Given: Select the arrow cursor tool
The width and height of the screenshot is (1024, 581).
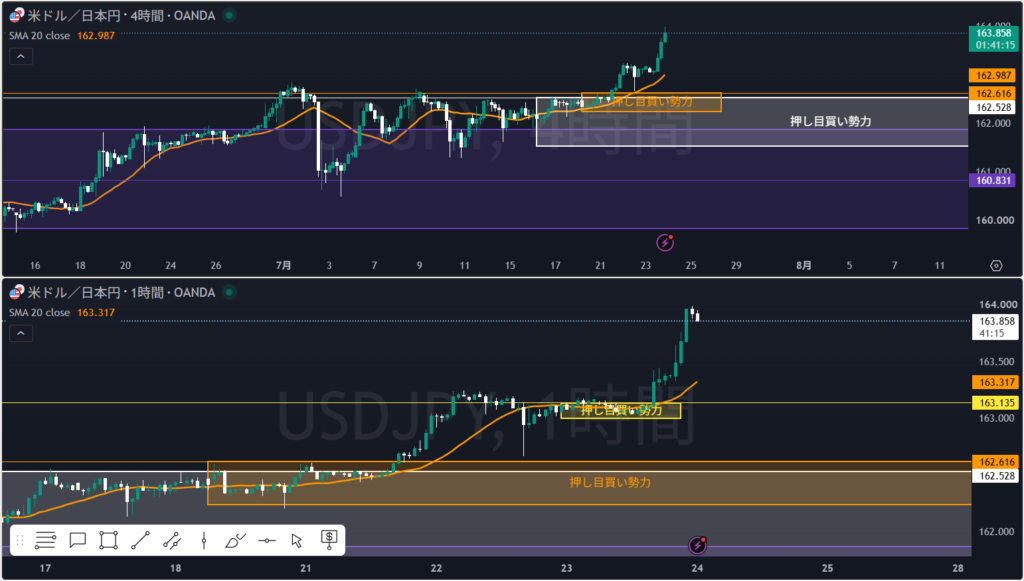Looking at the screenshot, I should click(x=297, y=541).
